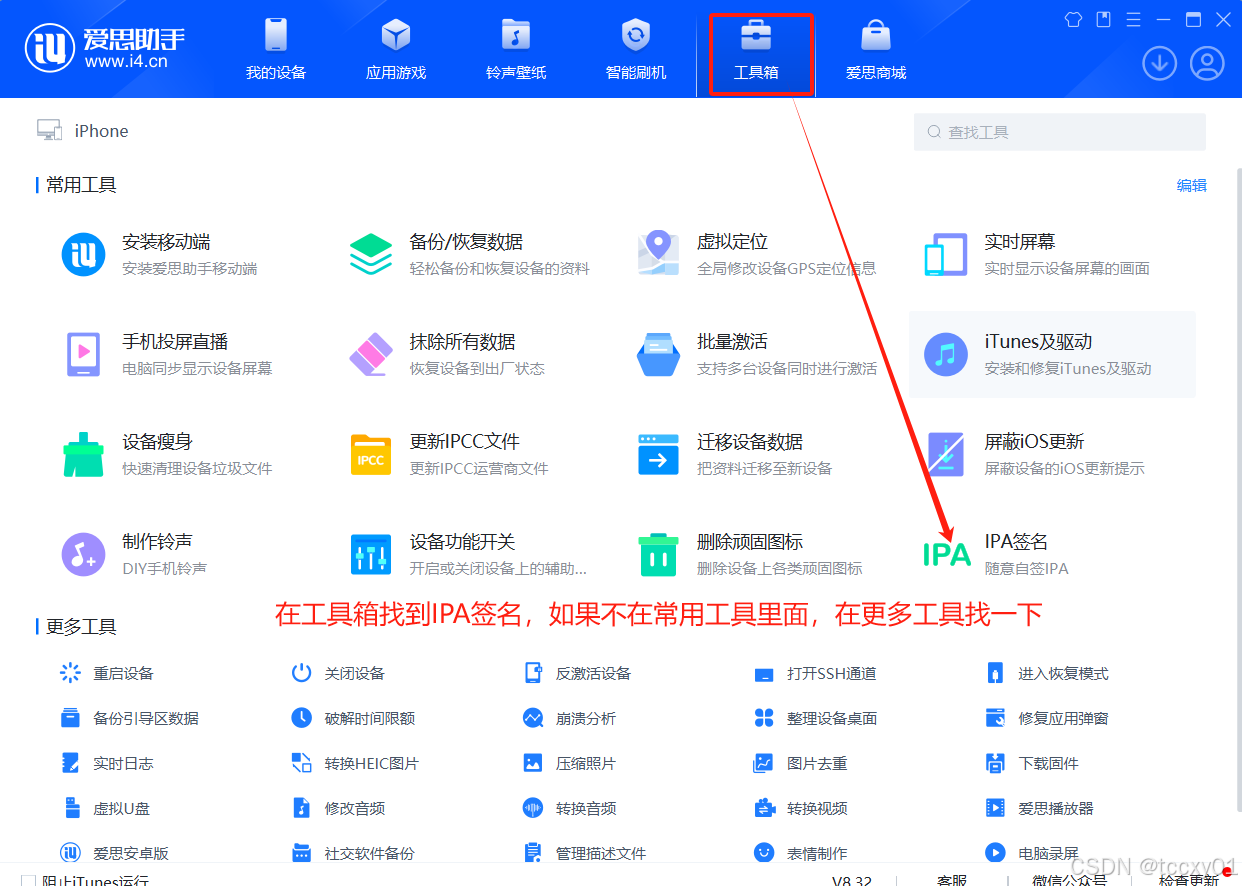Open 电脑录屏 tool
The height and width of the screenshot is (886, 1242).
(1033, 853)
